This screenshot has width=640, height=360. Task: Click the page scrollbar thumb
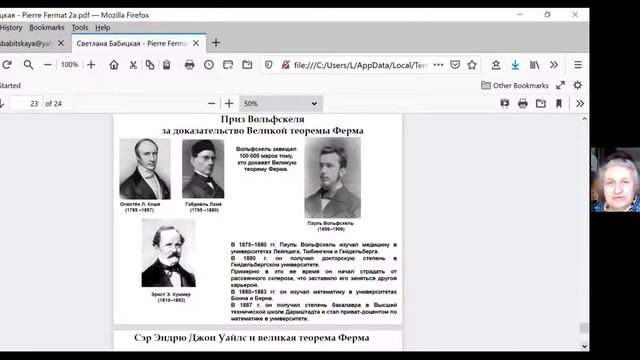[x=584, y=328]
